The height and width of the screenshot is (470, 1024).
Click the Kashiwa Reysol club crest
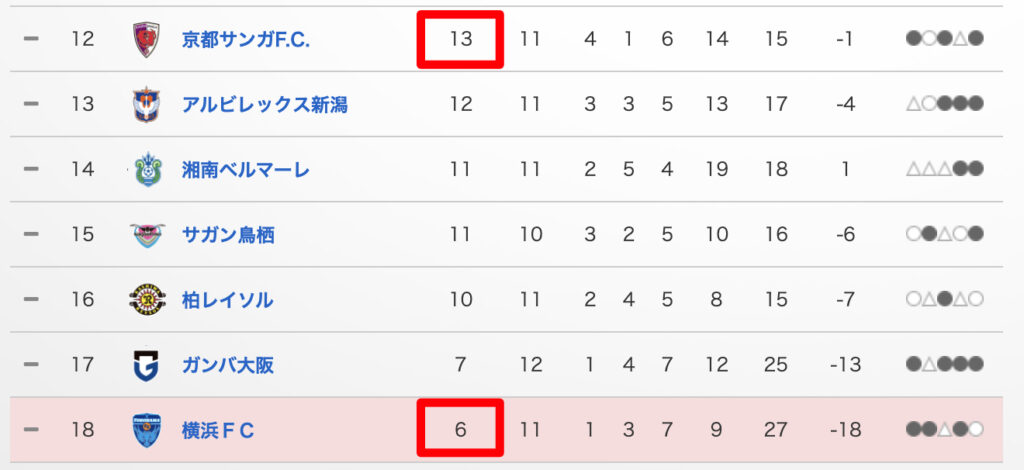(x=146, y=300)
